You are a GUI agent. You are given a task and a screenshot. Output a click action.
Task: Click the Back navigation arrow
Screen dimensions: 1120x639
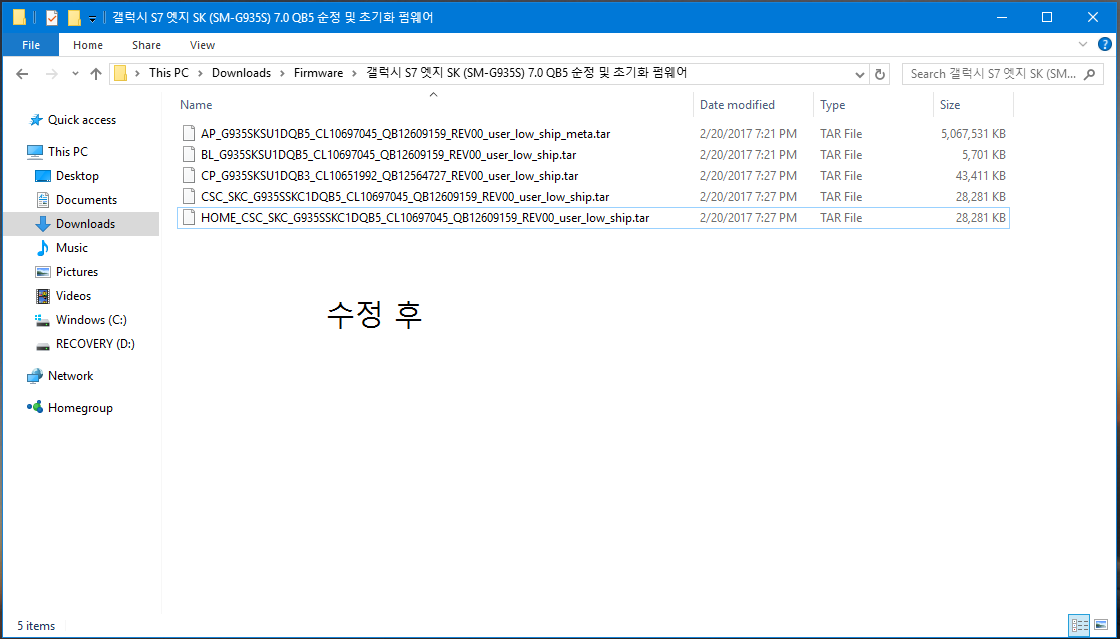pos(22,73)
